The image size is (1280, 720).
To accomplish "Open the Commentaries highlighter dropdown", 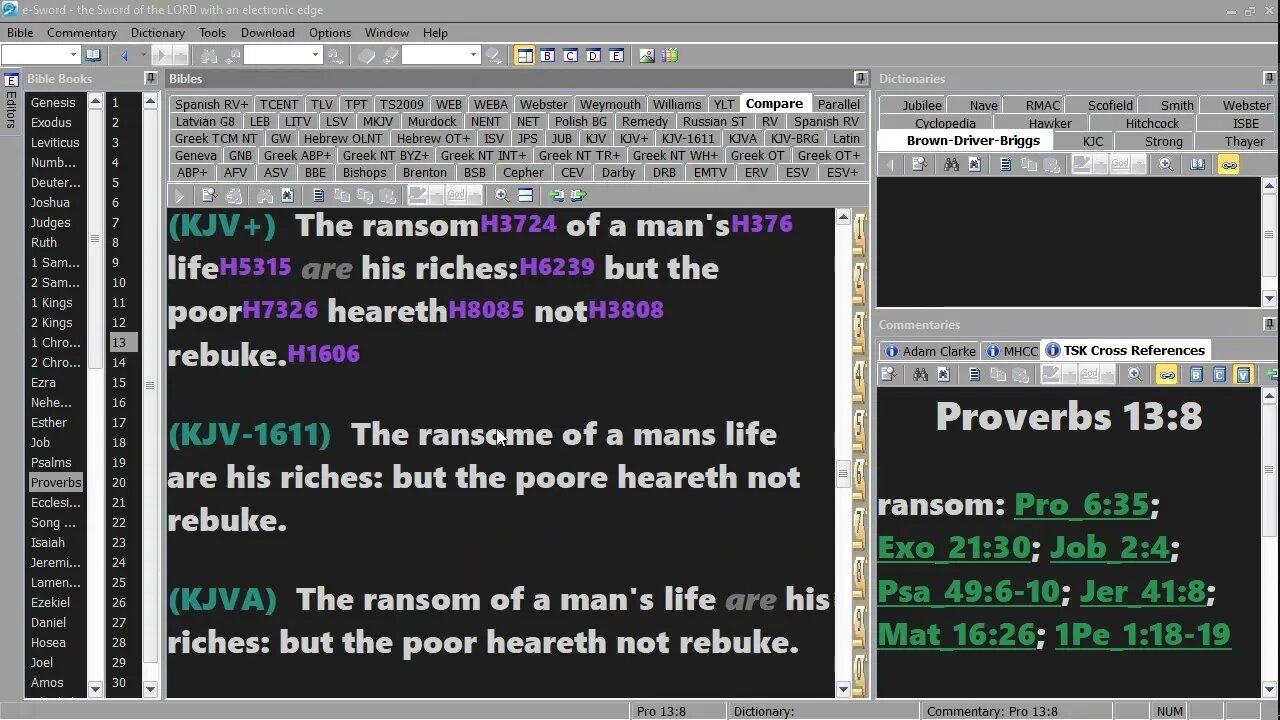I will coord(1069,375).
